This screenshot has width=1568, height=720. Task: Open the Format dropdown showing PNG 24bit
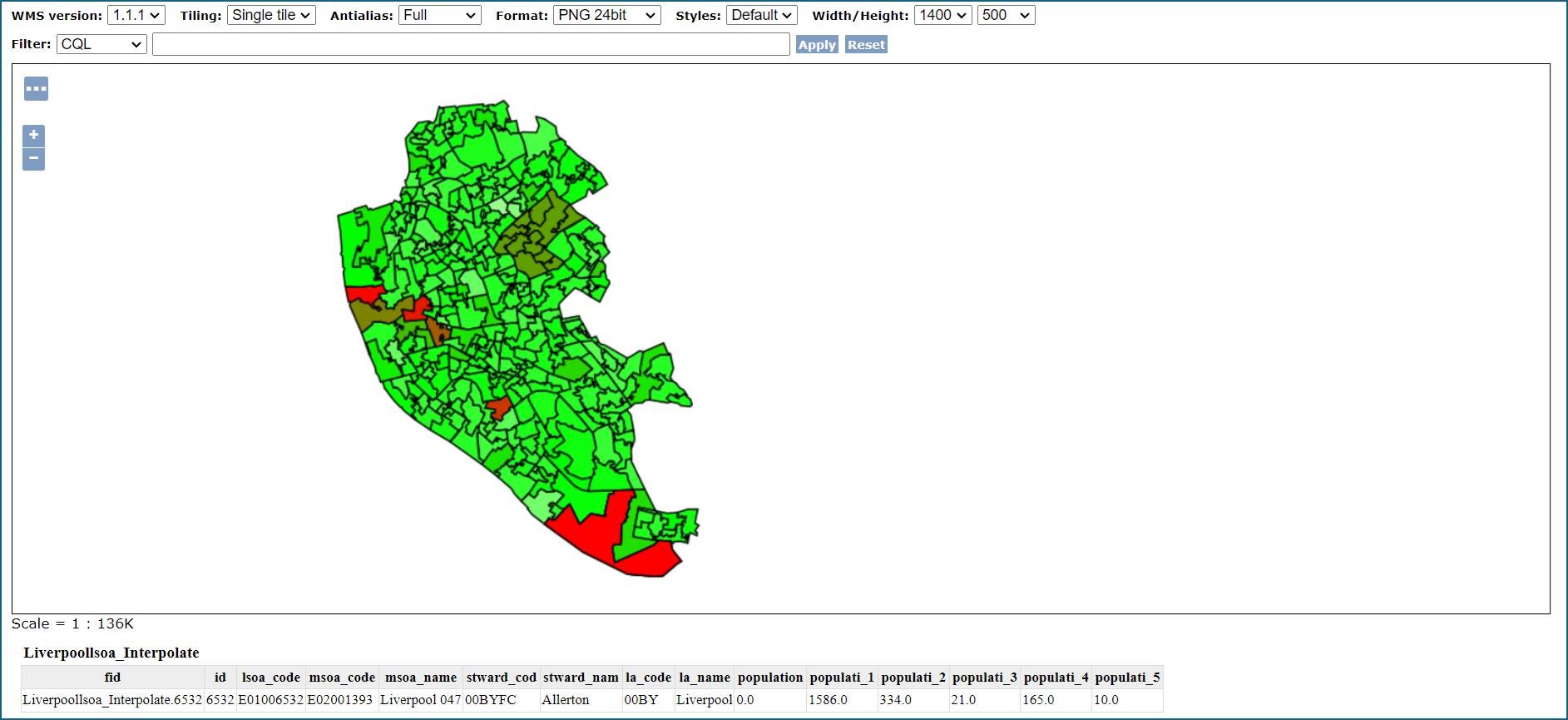pos(606,15)
